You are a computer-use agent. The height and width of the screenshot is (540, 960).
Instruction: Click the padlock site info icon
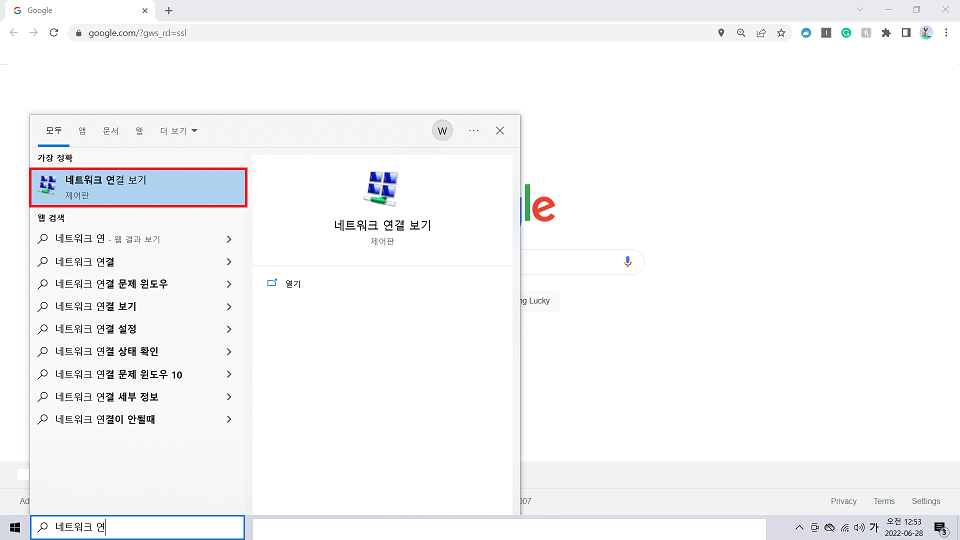[78, 33]
